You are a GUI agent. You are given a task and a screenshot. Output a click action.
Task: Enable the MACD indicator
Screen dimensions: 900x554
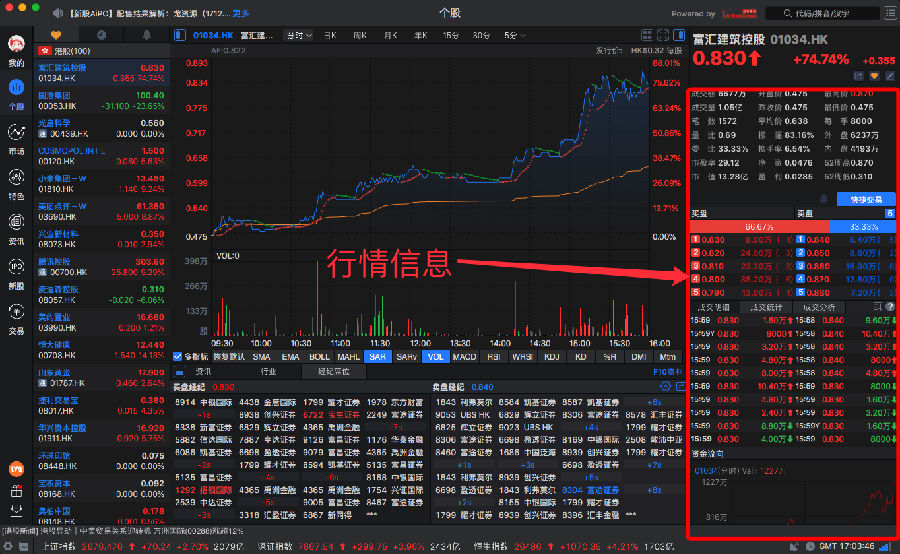(x=464, y=357)
